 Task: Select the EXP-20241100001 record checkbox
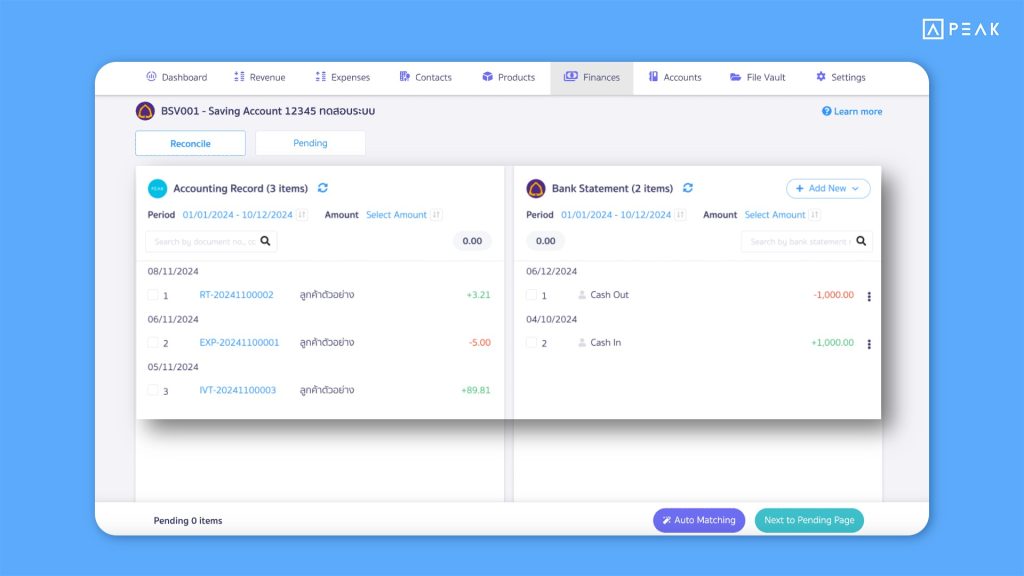153,343
